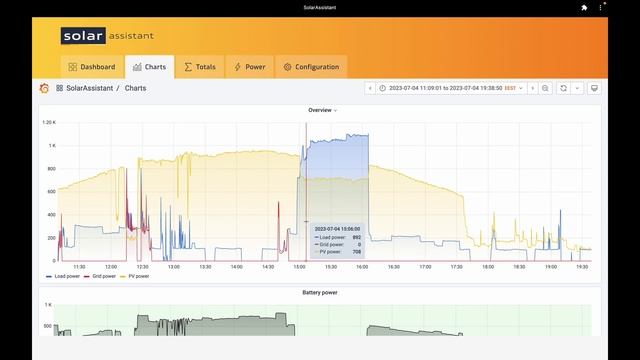Open the Configuration tab

(x=311, y=67)
